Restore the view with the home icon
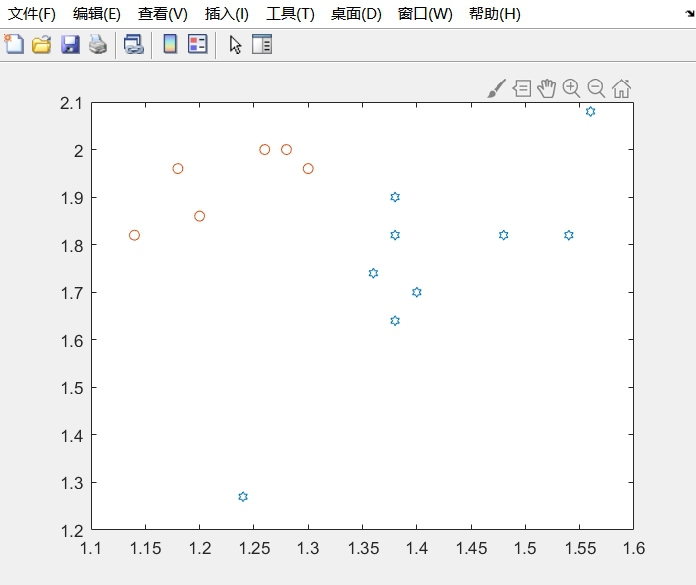The image size is (696, 585). (621, 89)
